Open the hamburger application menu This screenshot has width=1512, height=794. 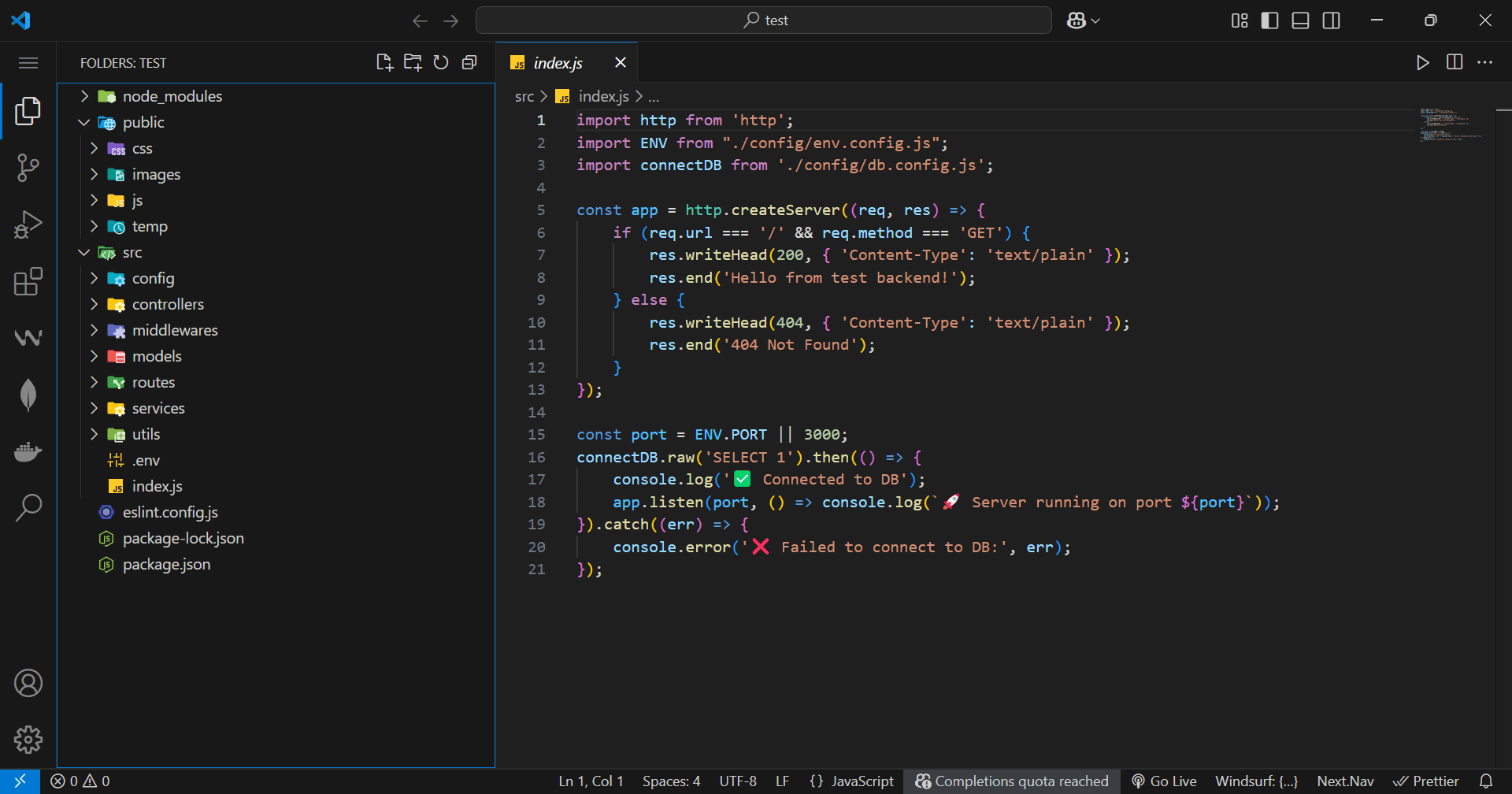click(28, 63)
